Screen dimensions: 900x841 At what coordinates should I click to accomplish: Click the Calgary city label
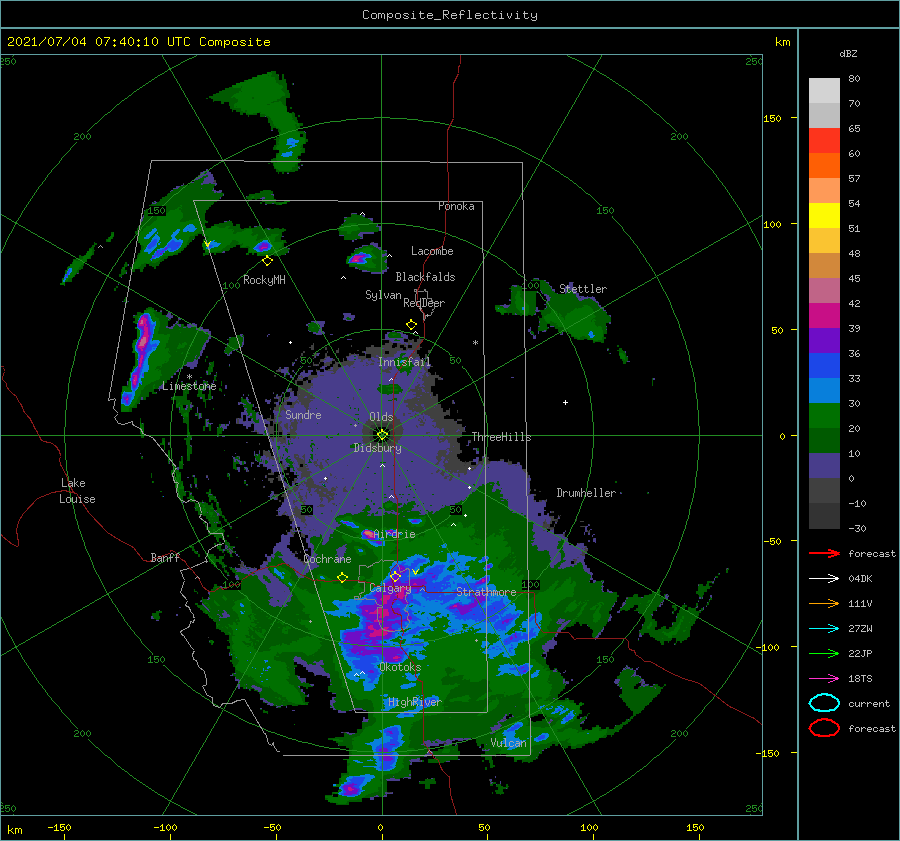[x=390, y=588]
